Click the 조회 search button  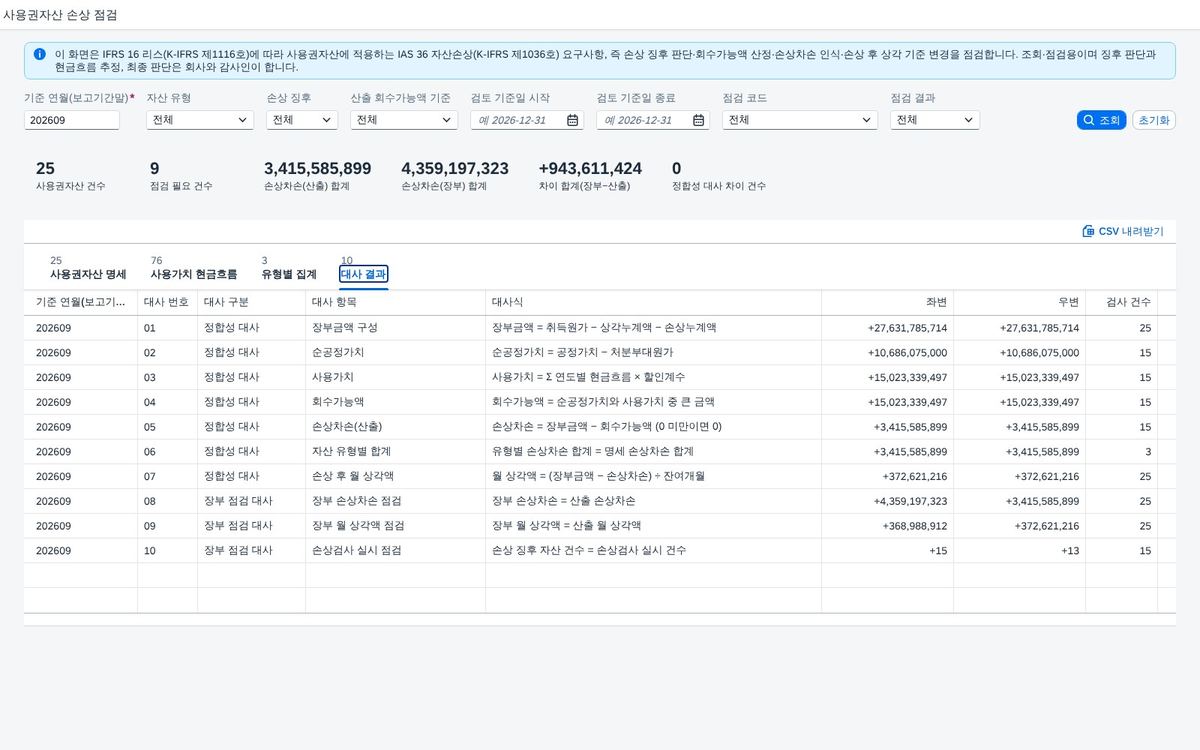coord(1101,120)
